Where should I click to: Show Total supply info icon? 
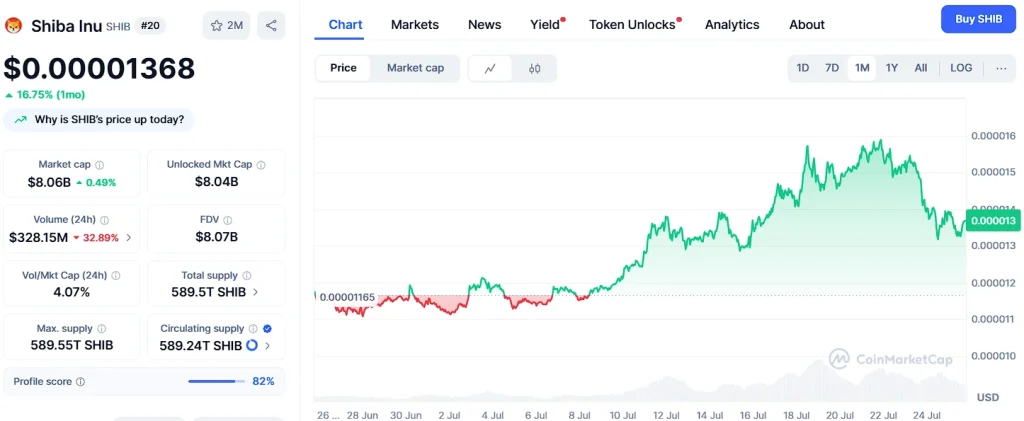pos(246,275)
